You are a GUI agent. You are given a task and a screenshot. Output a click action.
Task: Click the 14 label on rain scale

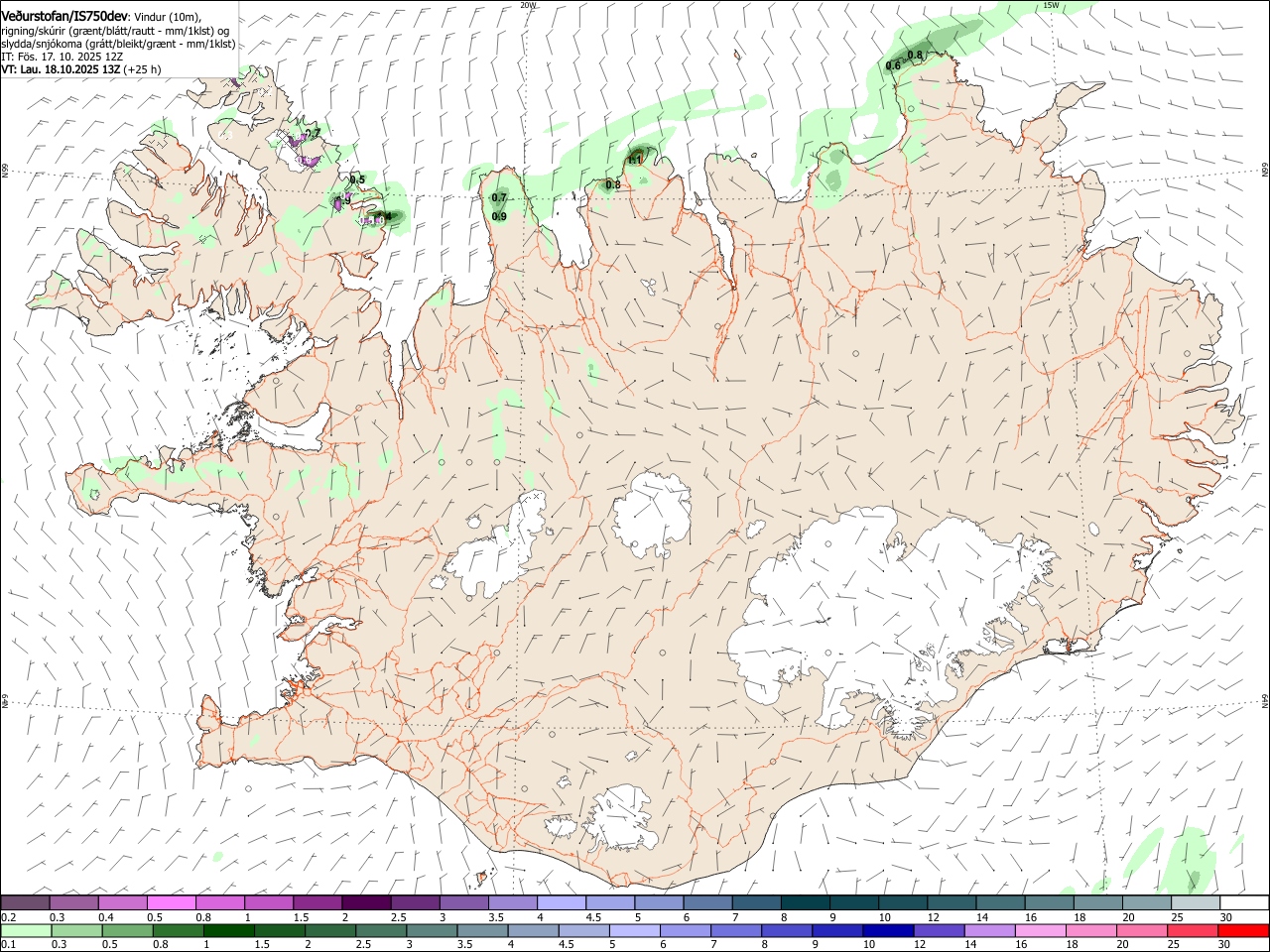pos(969,945)
